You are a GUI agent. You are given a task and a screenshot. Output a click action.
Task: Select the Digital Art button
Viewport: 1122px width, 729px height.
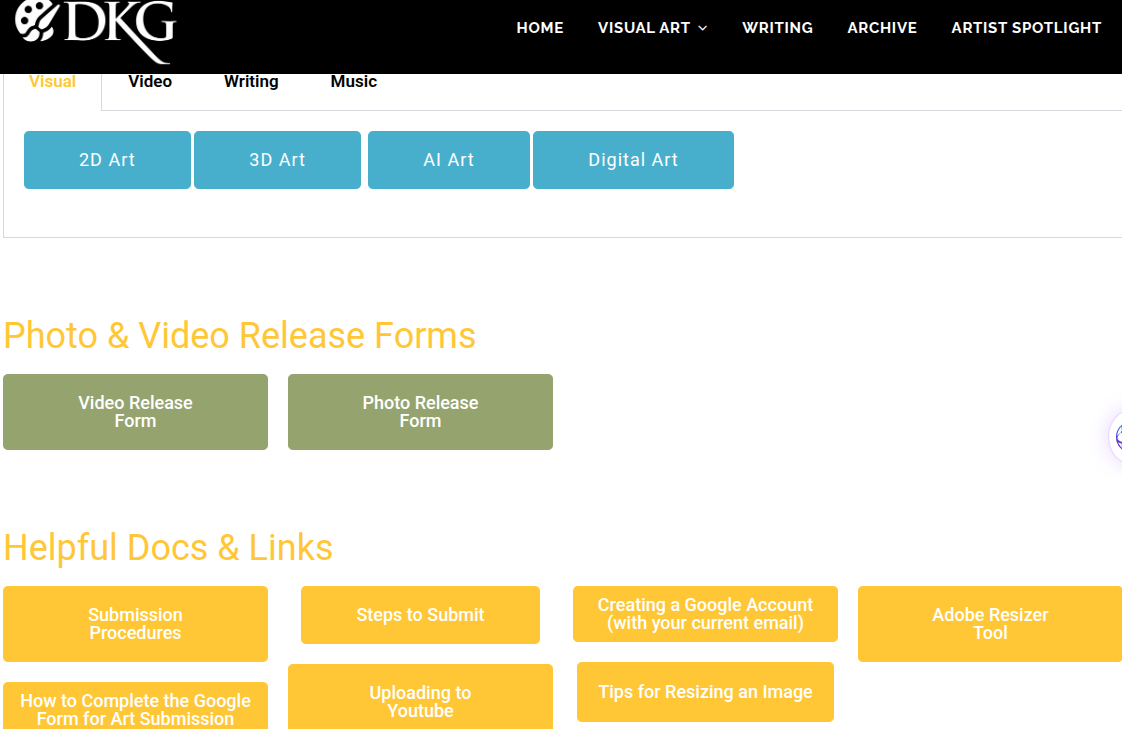[x=633, y=160]
